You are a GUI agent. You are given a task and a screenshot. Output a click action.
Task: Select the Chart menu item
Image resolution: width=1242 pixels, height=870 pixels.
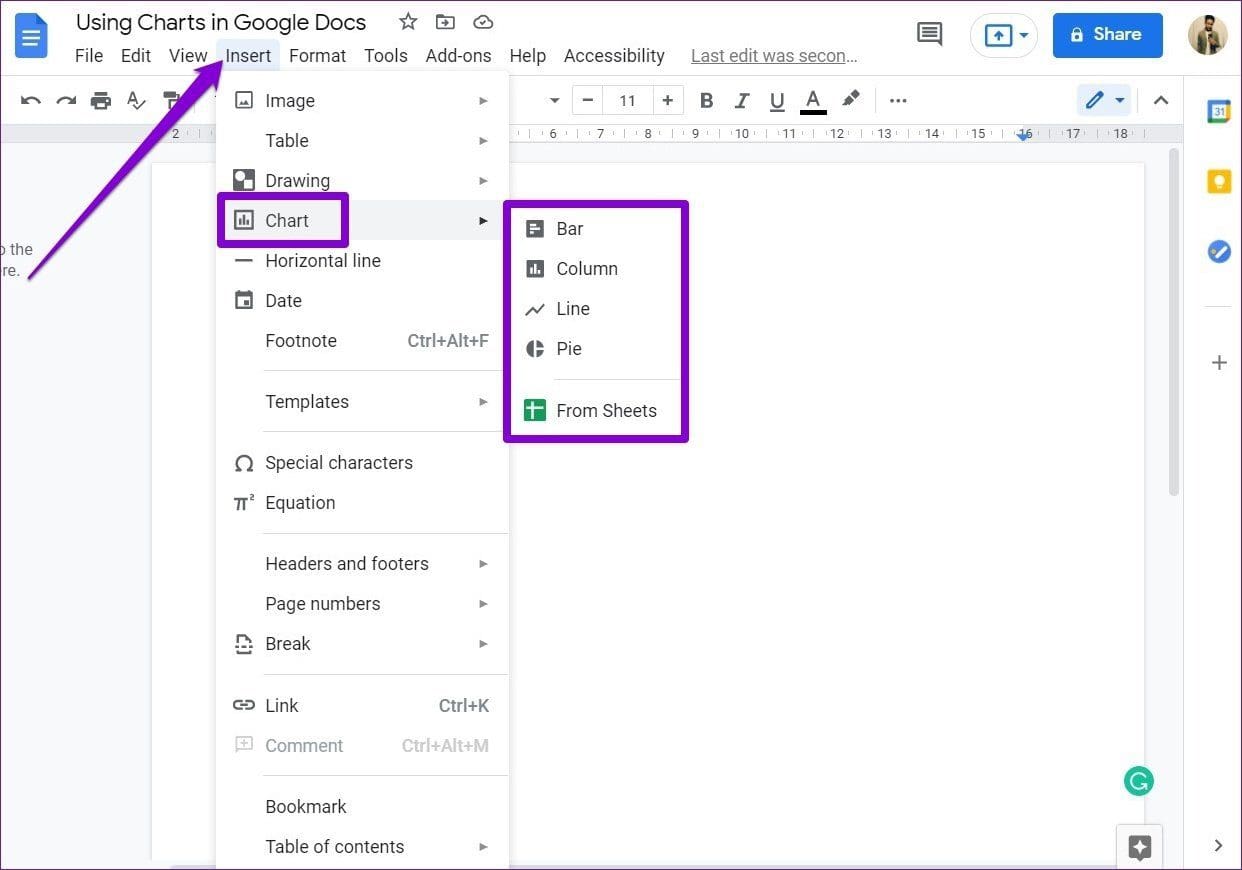[362, 220]
